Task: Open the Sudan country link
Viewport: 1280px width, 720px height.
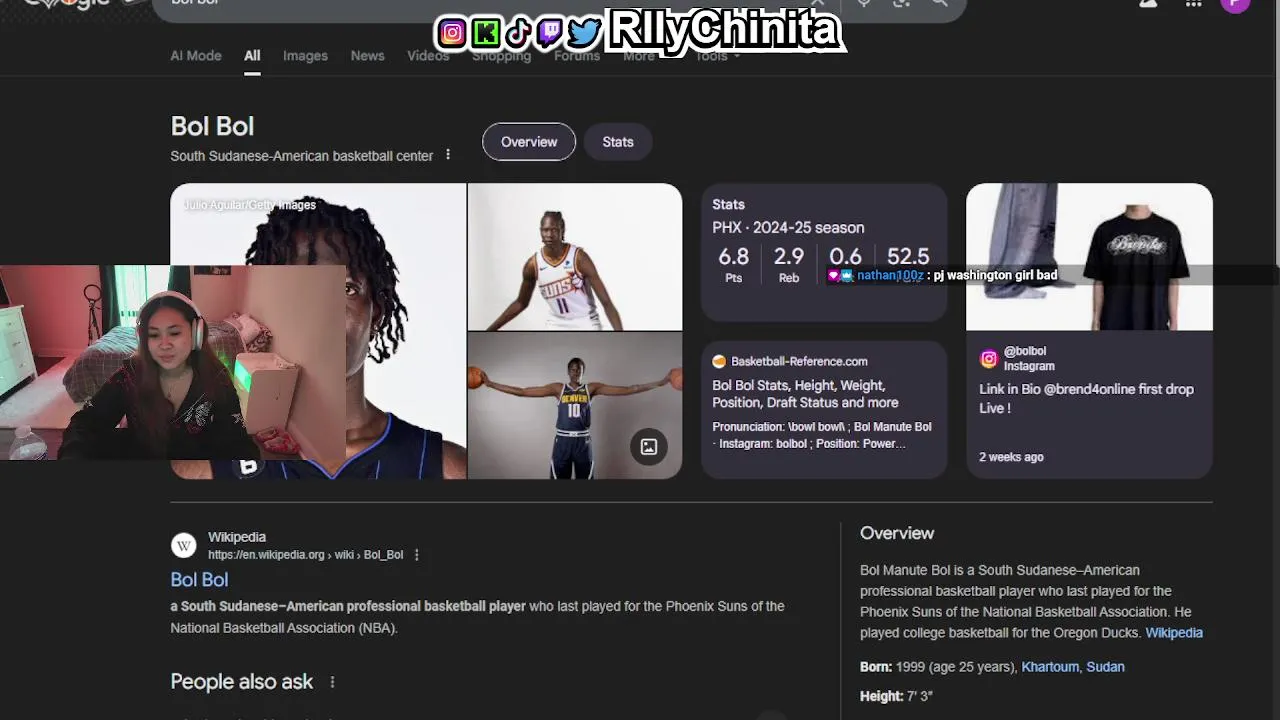Action: pyautogui.click(x=1105, y=667)
